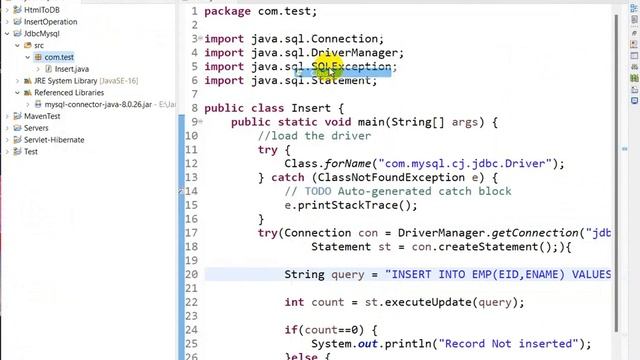640x360 pixels.
Task: Expand Insert.java in the tree
Action: (38, 69)
